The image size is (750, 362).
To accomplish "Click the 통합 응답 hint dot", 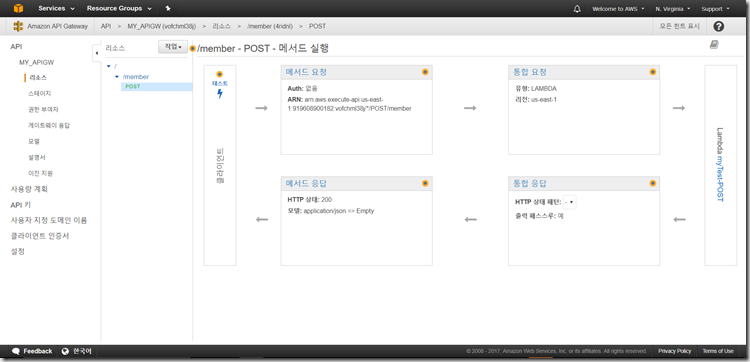I will coord(653,183).
